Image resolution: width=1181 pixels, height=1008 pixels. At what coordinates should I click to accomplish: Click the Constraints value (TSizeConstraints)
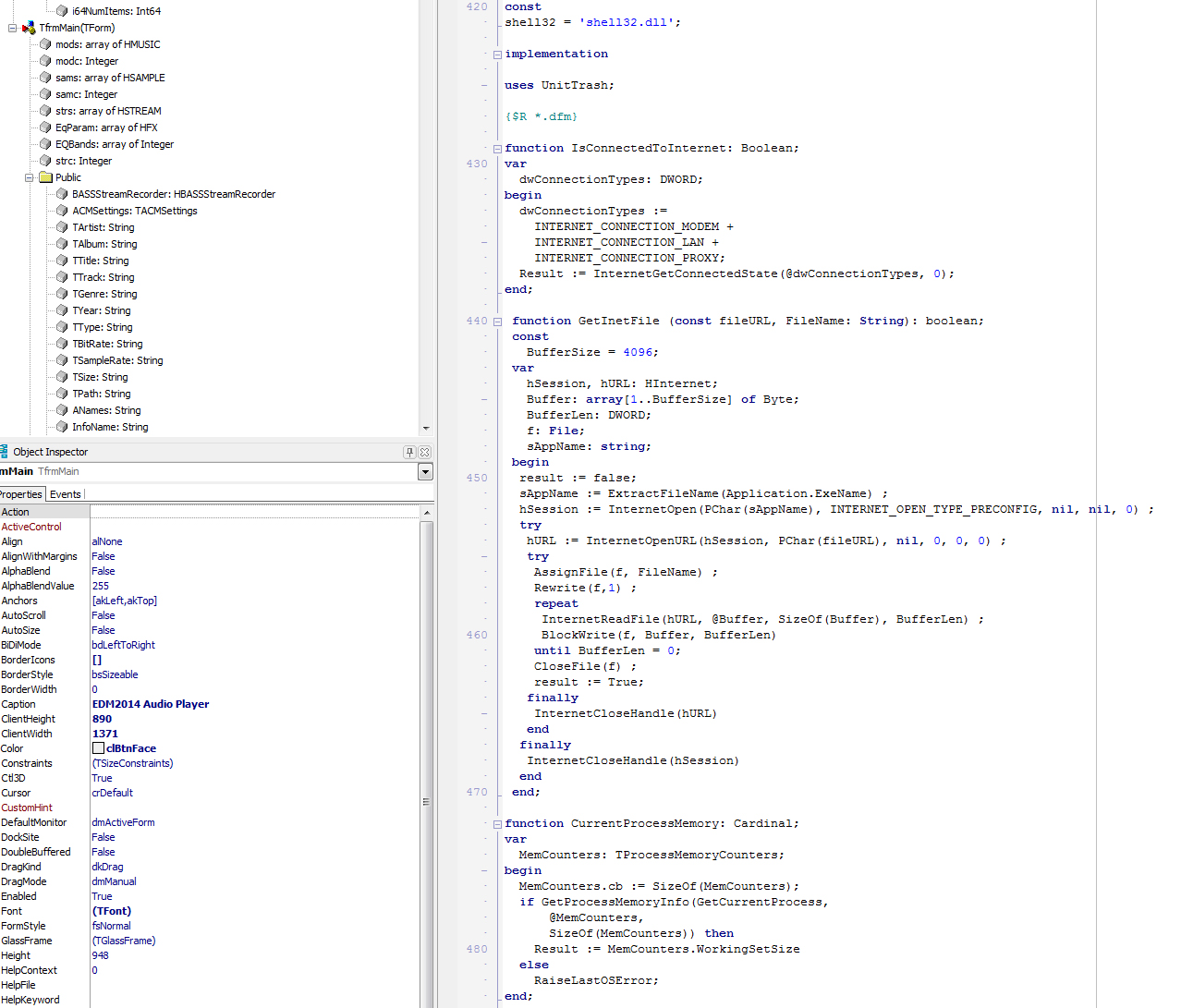pos(133,763)
